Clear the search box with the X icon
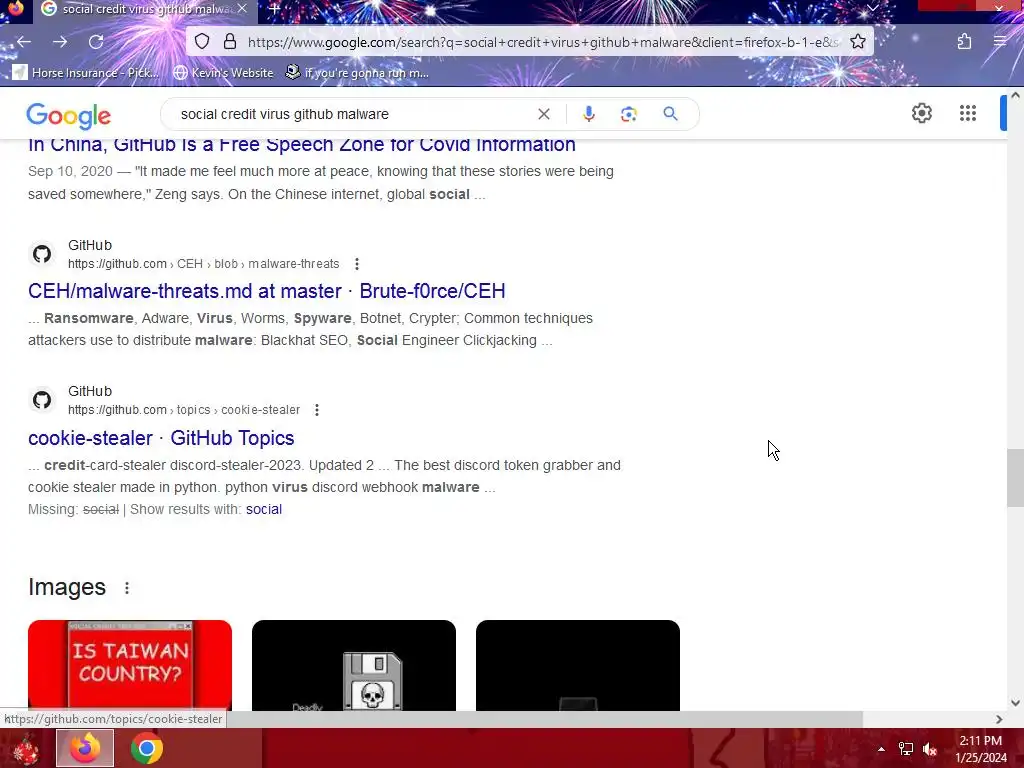The image size is (1024, 768). (543, 114)
